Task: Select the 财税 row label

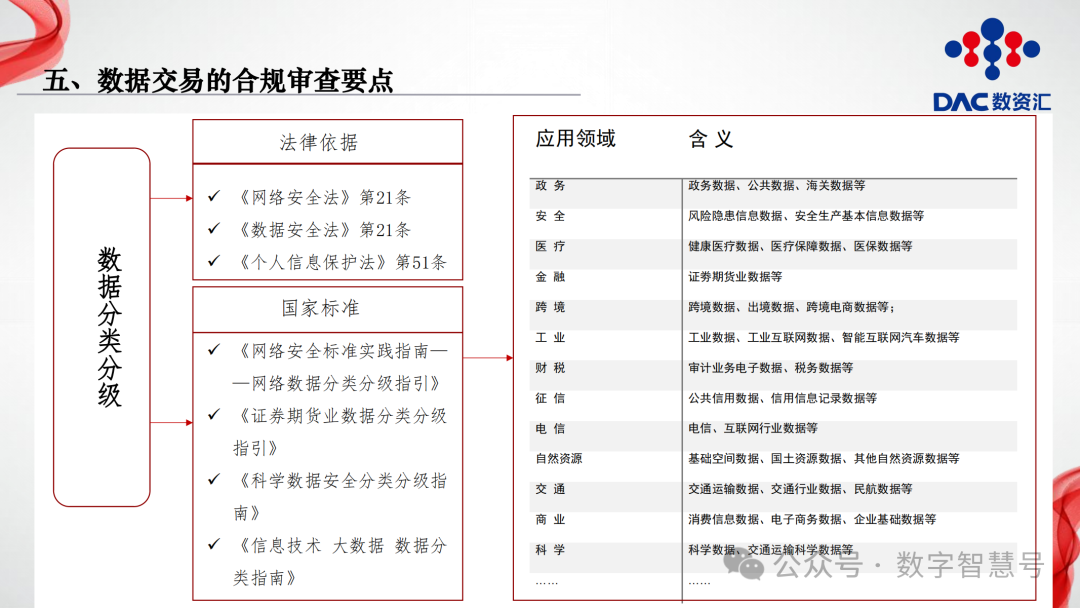Action: (550, 368)
